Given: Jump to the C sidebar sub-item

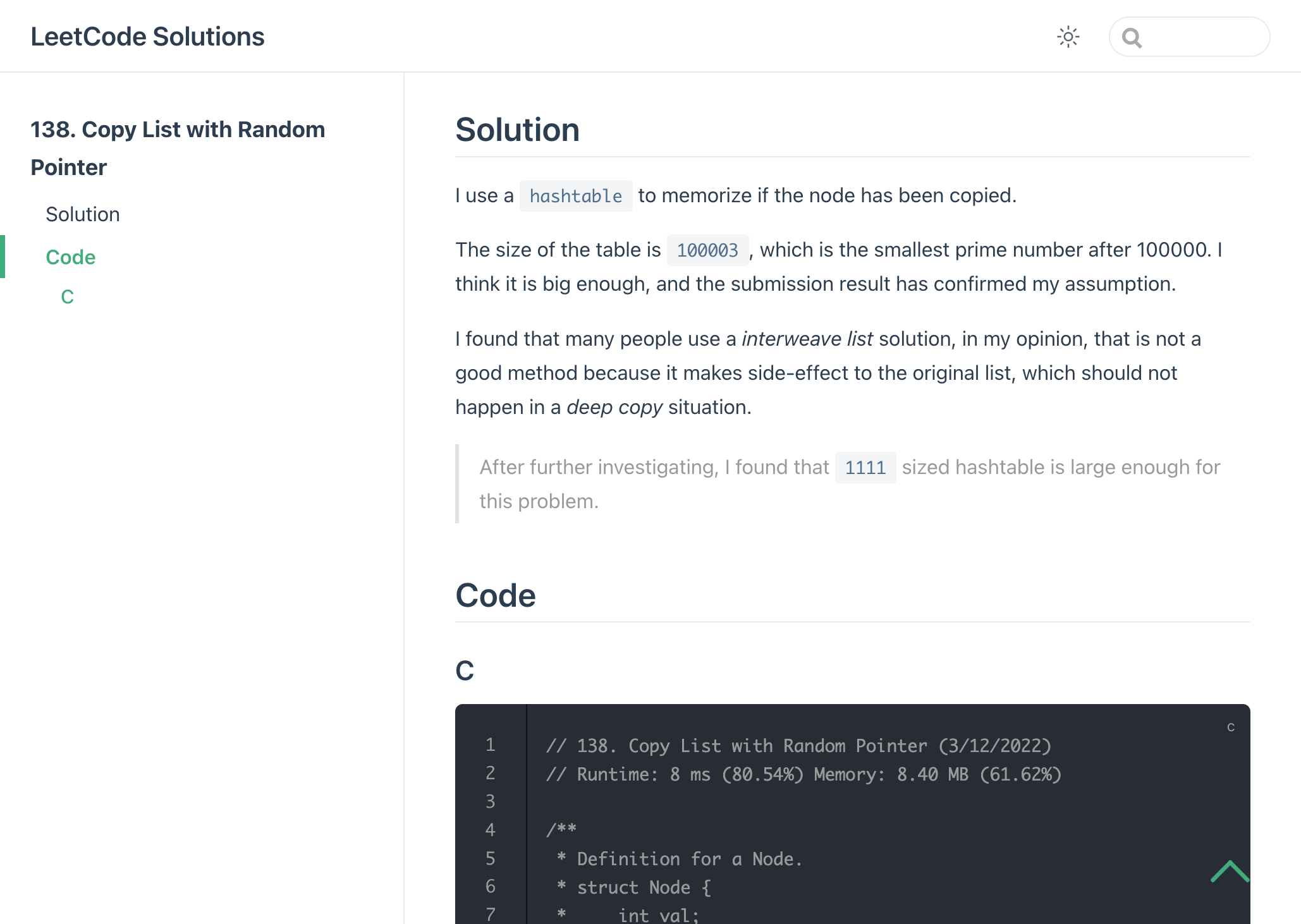Looking at the screenshot, I should (68, 296).
